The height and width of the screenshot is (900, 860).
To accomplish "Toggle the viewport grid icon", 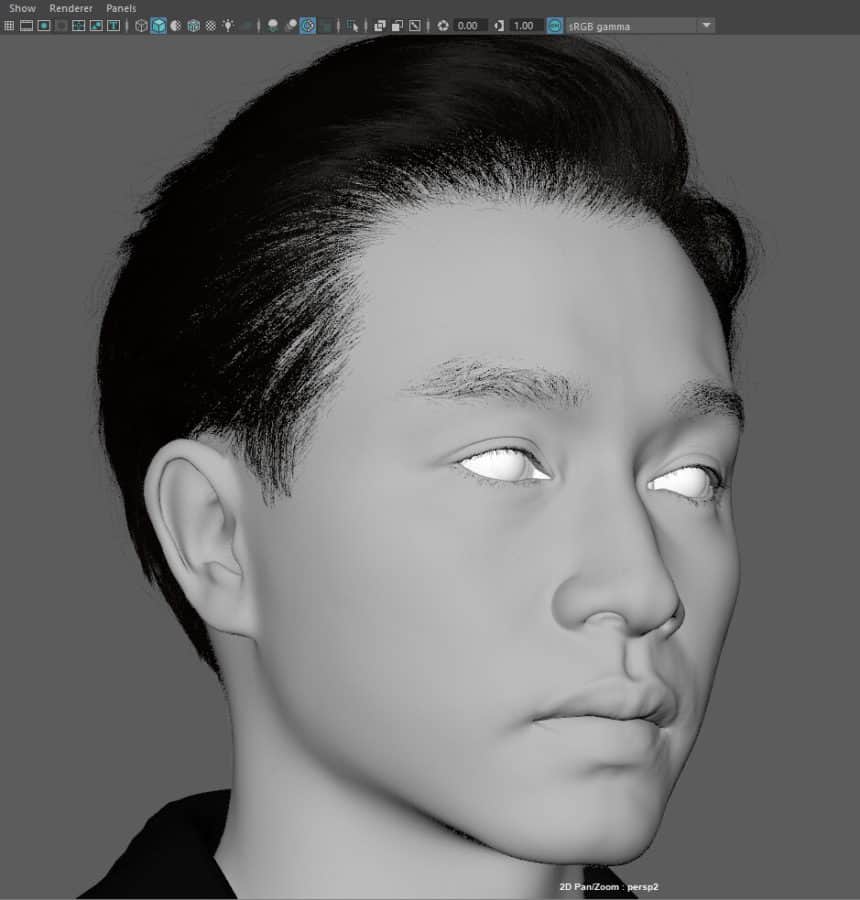I will point(9,26).
